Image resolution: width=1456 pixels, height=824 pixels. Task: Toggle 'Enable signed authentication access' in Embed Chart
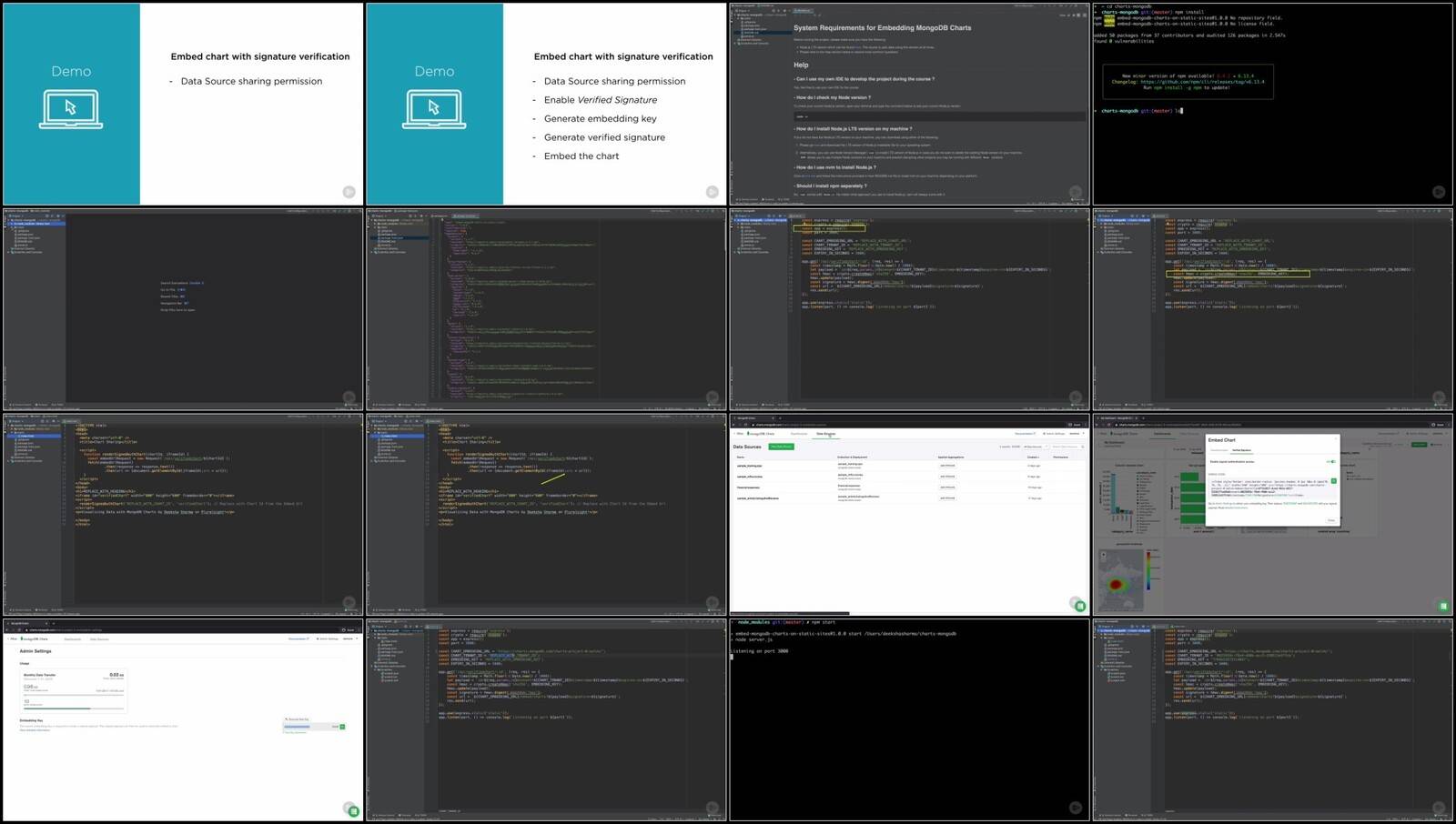pyautogui.click(x=1331, y=461)
